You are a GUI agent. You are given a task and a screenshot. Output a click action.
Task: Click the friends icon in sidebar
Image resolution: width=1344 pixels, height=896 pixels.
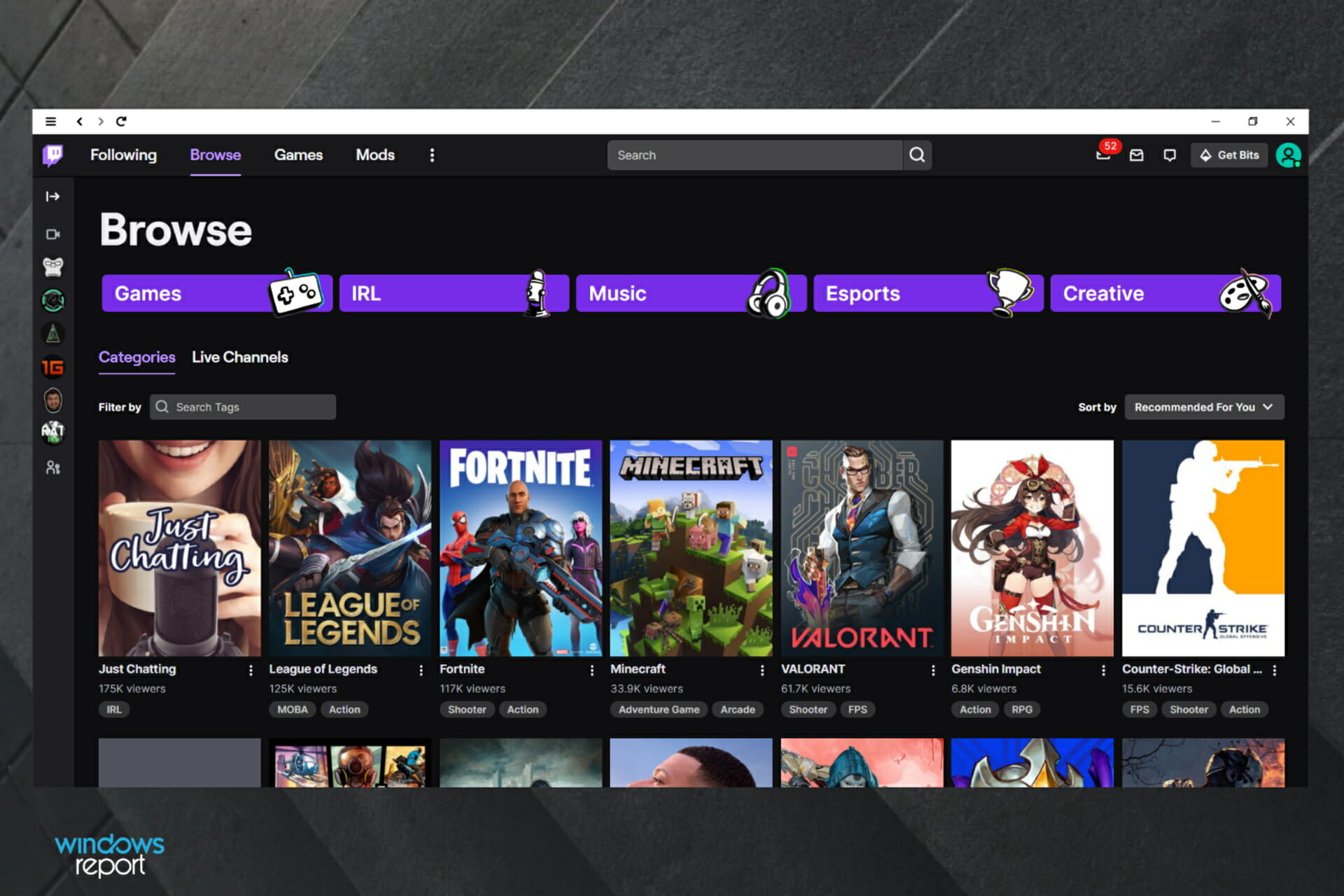(52, 468)
